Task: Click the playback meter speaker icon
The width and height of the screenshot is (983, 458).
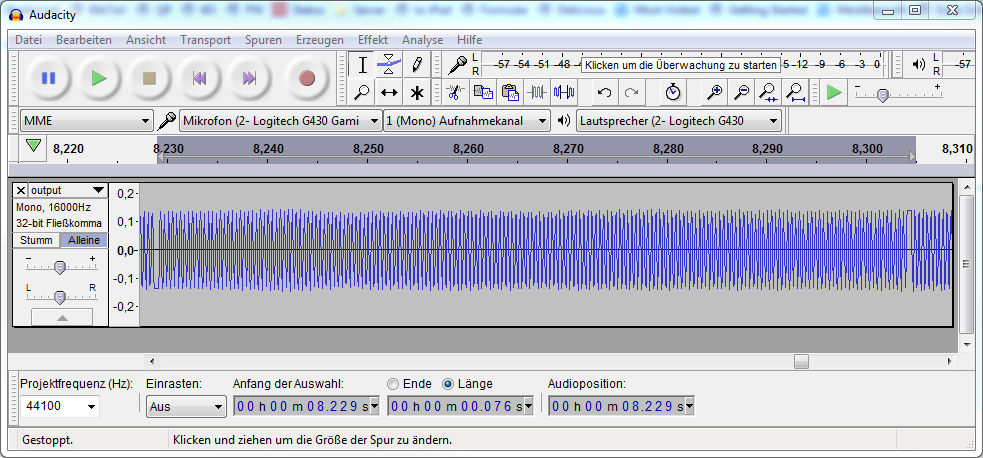Action: [919, 64]
